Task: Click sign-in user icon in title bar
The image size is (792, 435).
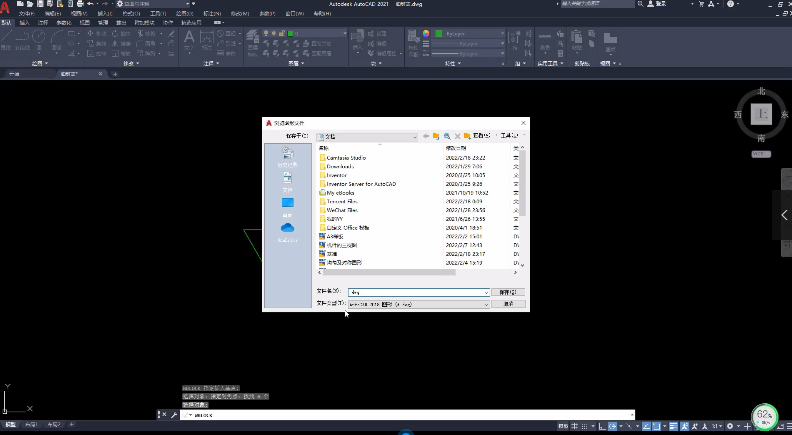Action: pos(651,4)
